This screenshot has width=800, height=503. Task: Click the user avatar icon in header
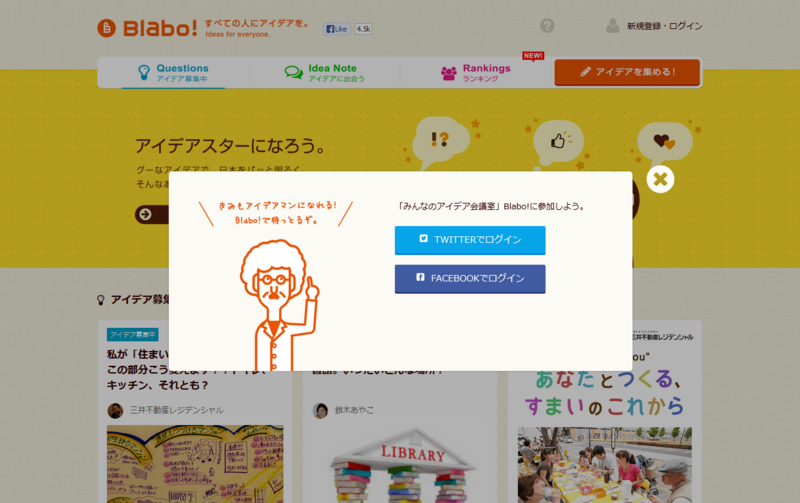click(612, 26)
